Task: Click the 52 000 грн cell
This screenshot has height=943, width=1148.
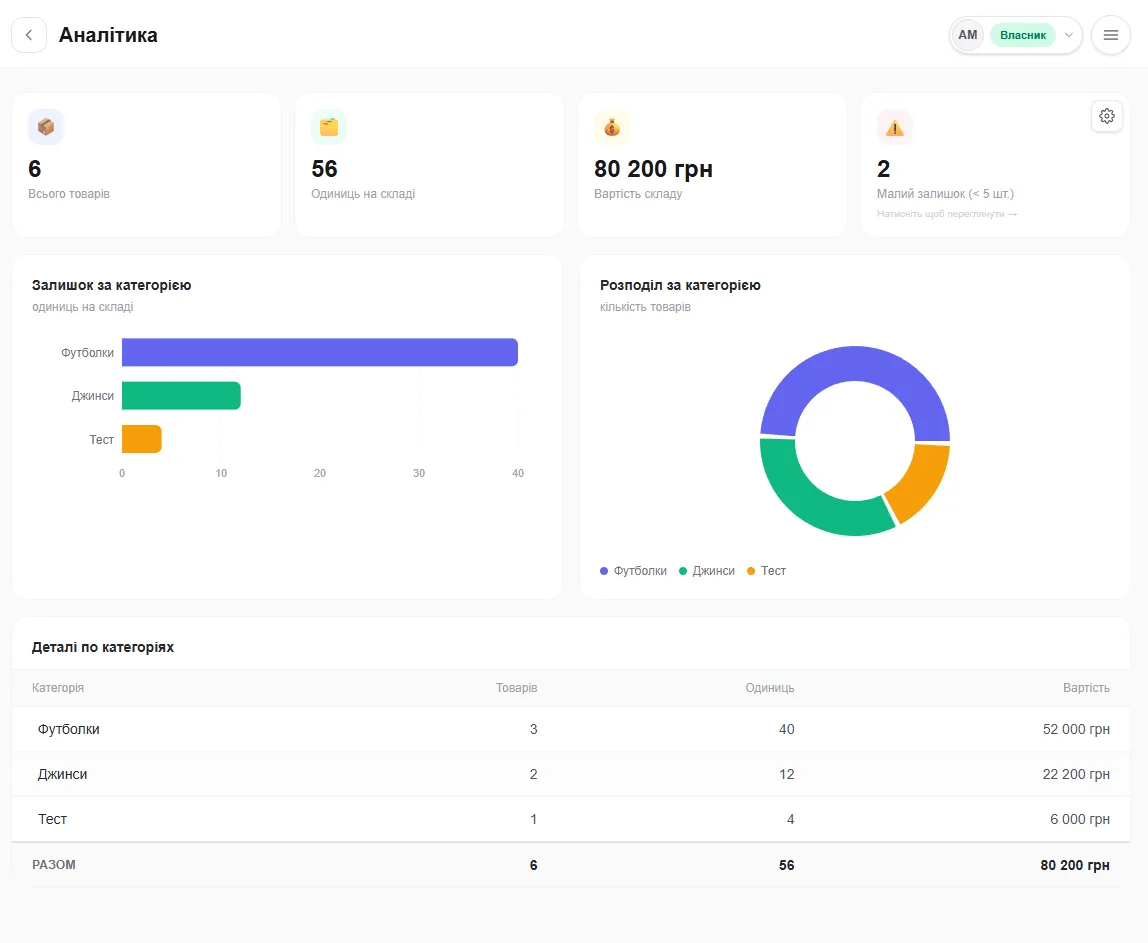Action: click(1076, 729)
